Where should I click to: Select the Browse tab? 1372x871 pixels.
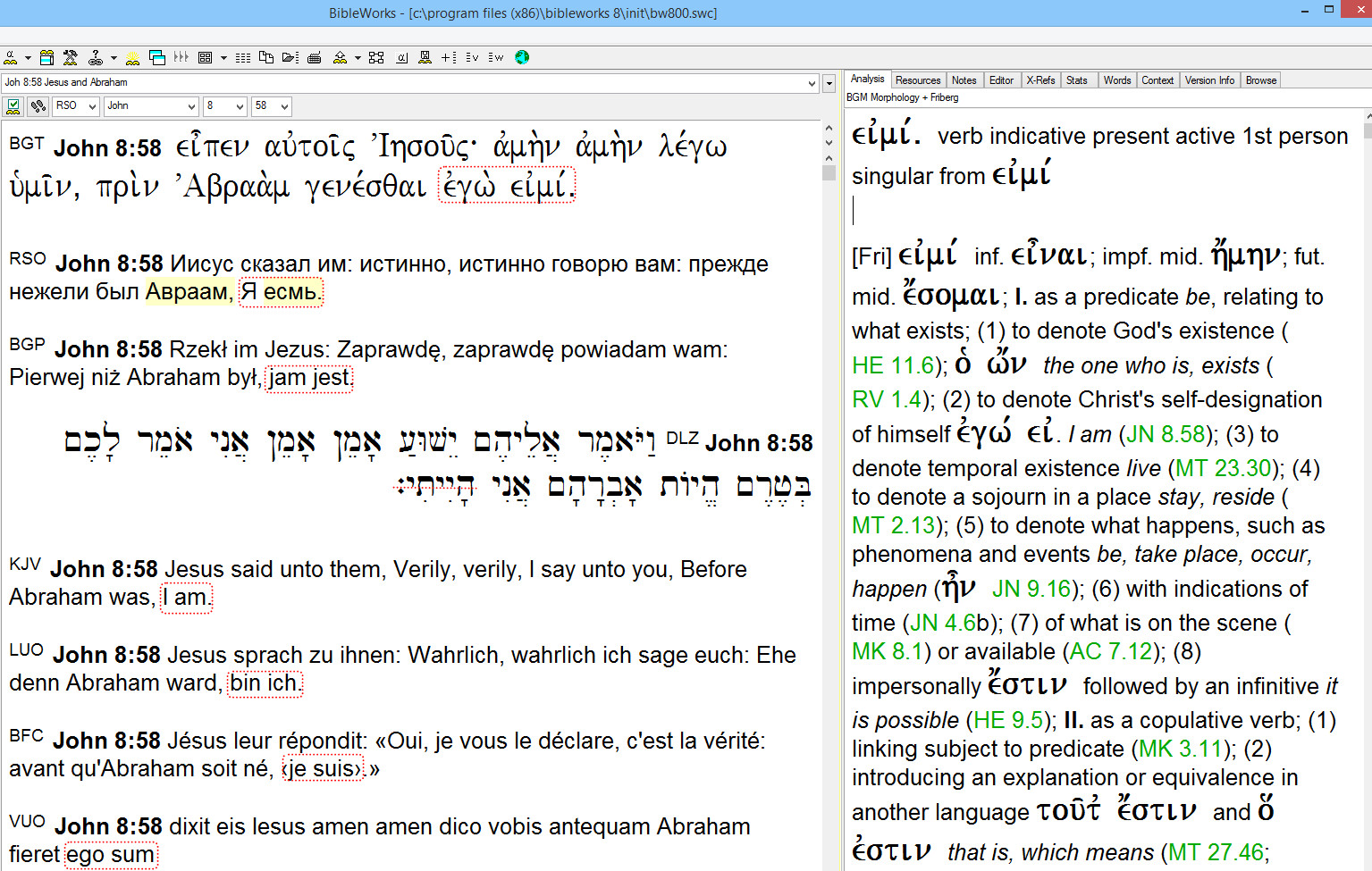[x=1261, y=80]
